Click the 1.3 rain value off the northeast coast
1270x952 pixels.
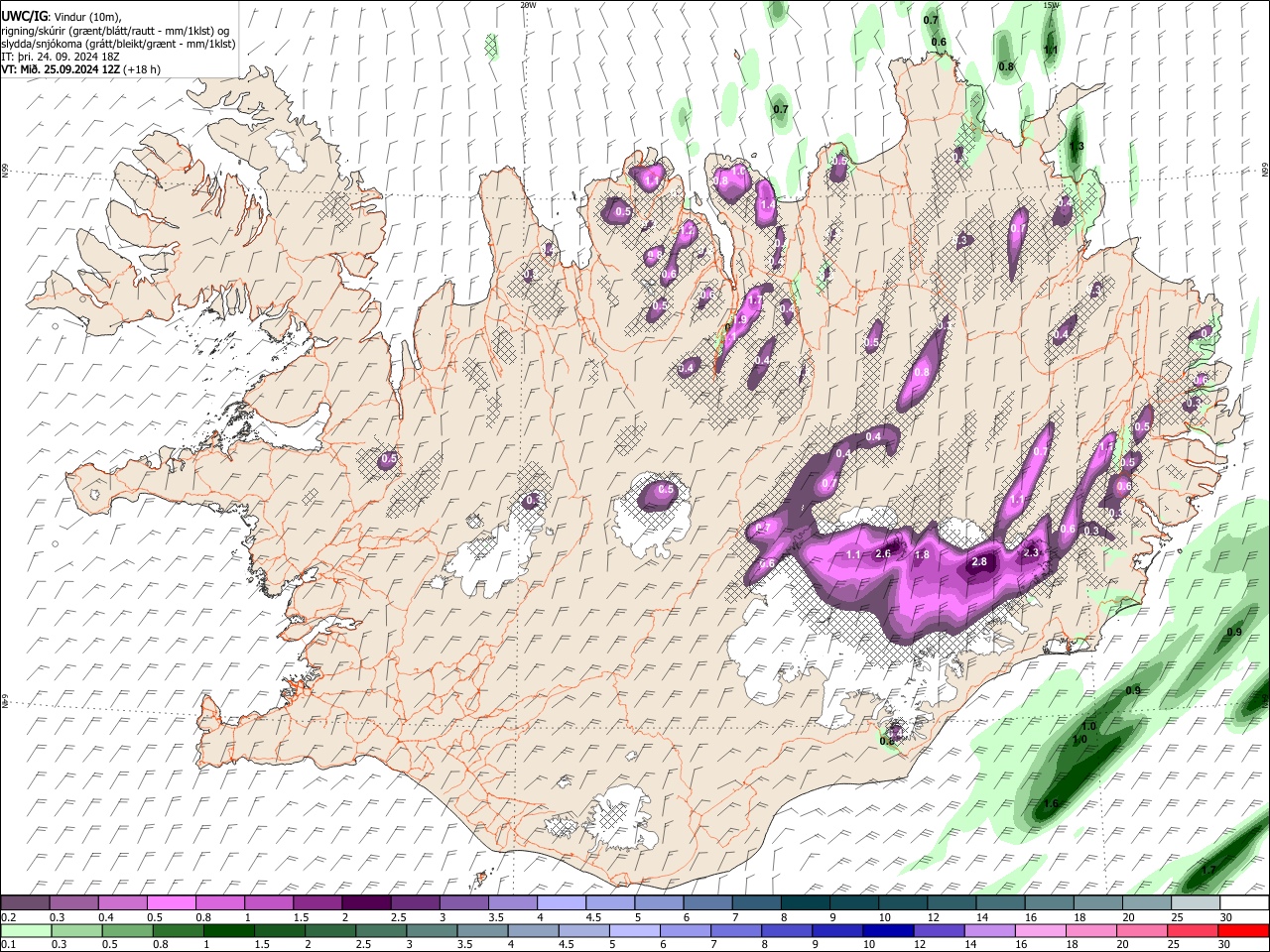(x=1077, y=146)
